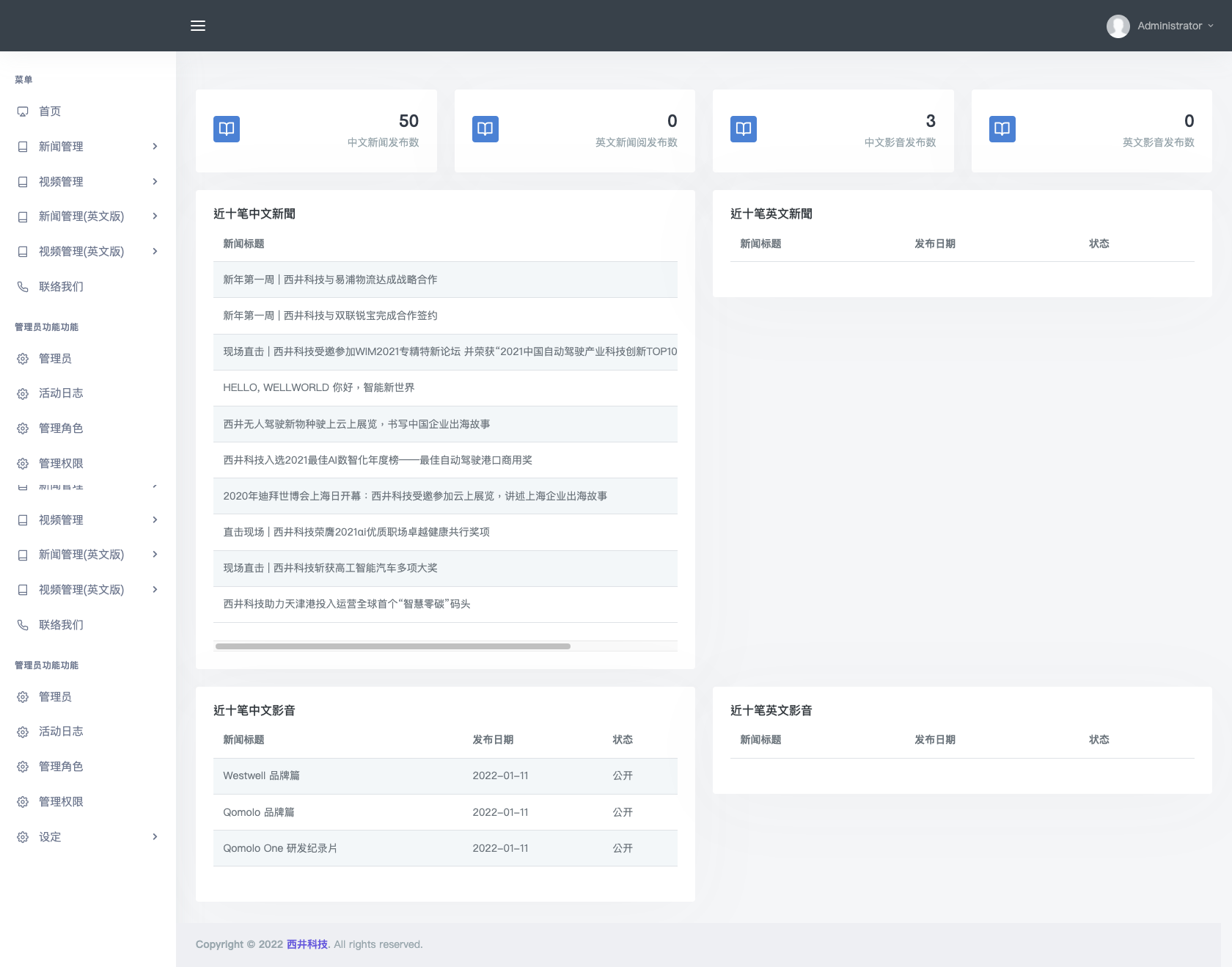This screenshot has width=1232, height=967.
Task: Click the book icon on 英文新闻阅发布数 card
Action: pos(485,129)
